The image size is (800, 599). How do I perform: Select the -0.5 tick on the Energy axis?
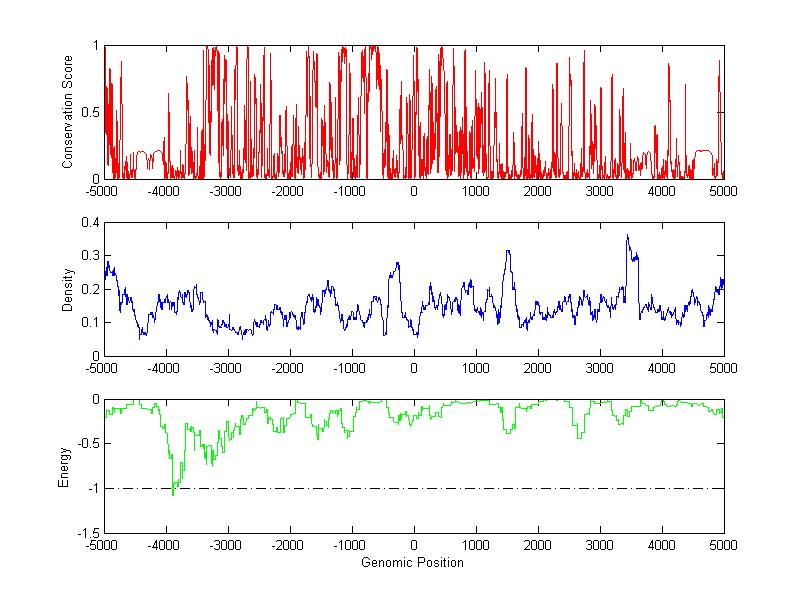[x=87, y=444]
